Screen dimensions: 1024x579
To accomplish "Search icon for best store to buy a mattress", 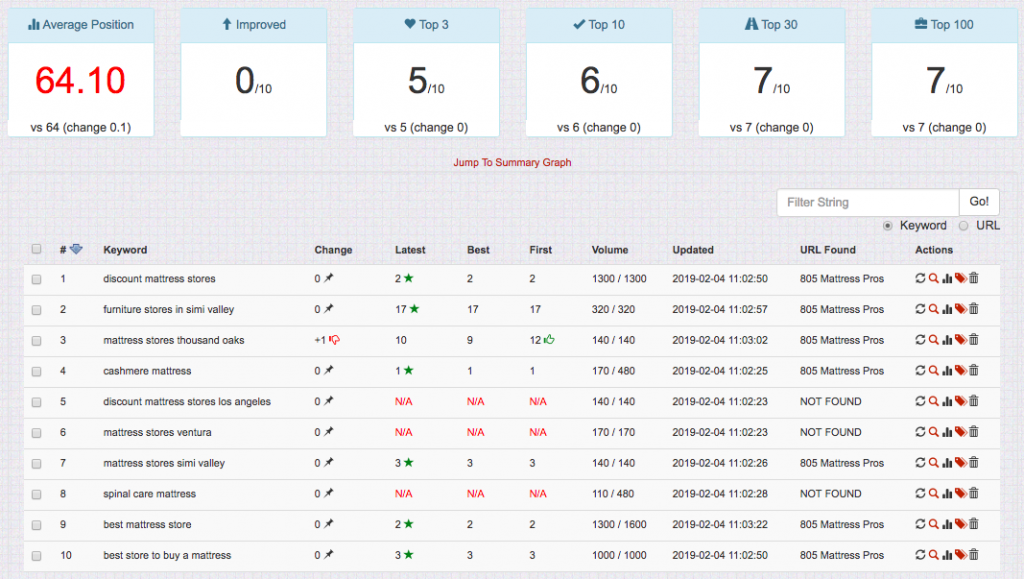I will pyautogui.click(x=934, y=554).
